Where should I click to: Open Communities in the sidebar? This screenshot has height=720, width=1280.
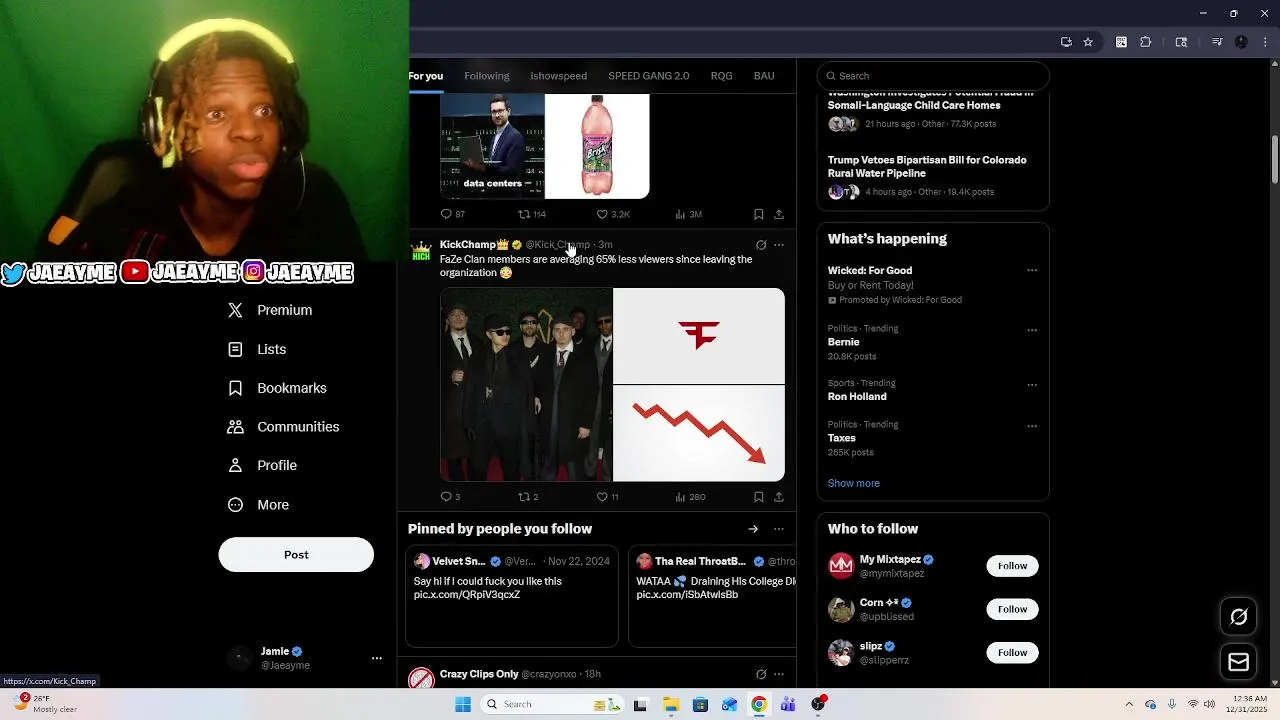(x=284, y=427)
